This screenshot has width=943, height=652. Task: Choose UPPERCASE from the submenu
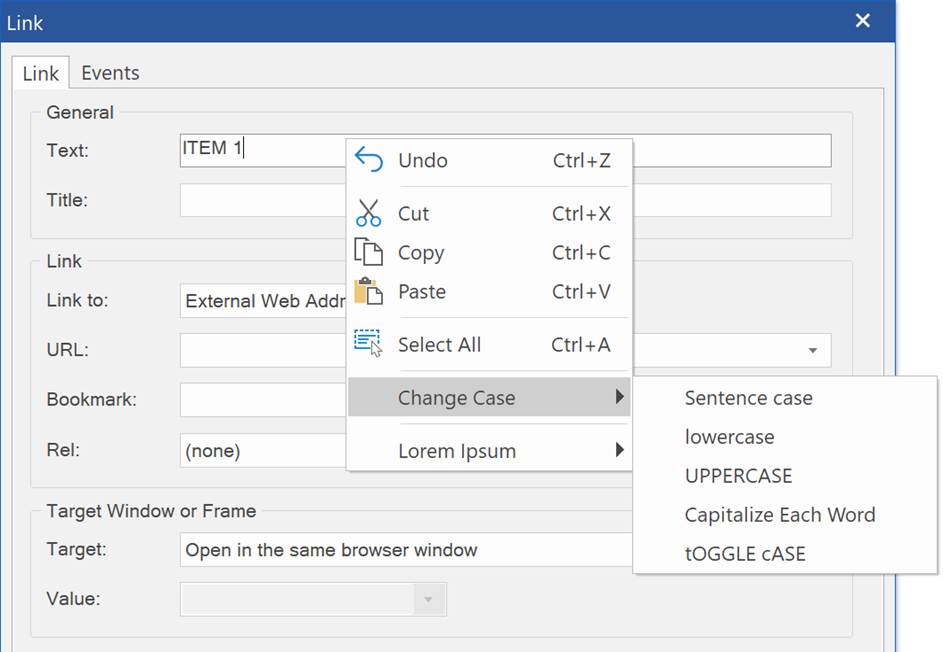[738, 476]
